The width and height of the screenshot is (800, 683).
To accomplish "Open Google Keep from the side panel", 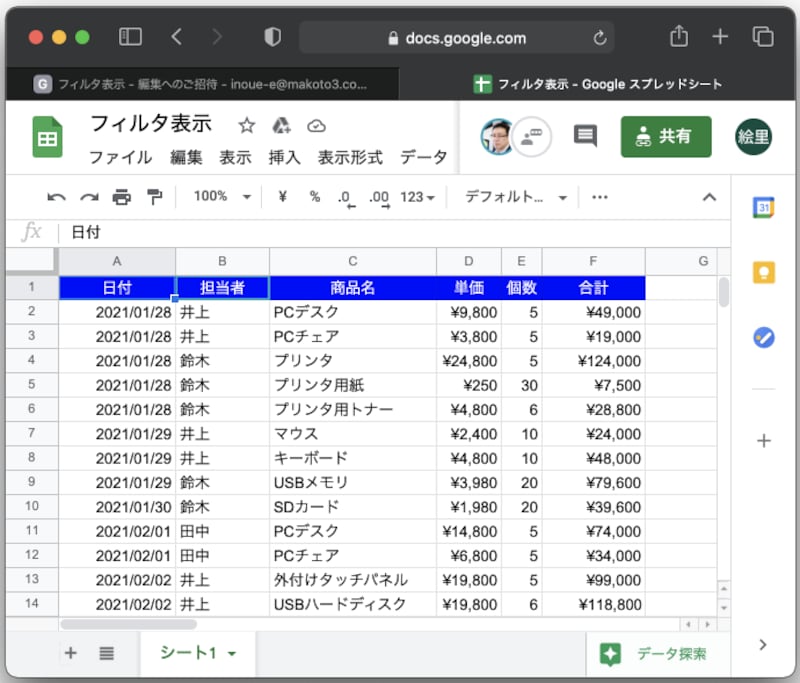I will (x=764, y=270).
